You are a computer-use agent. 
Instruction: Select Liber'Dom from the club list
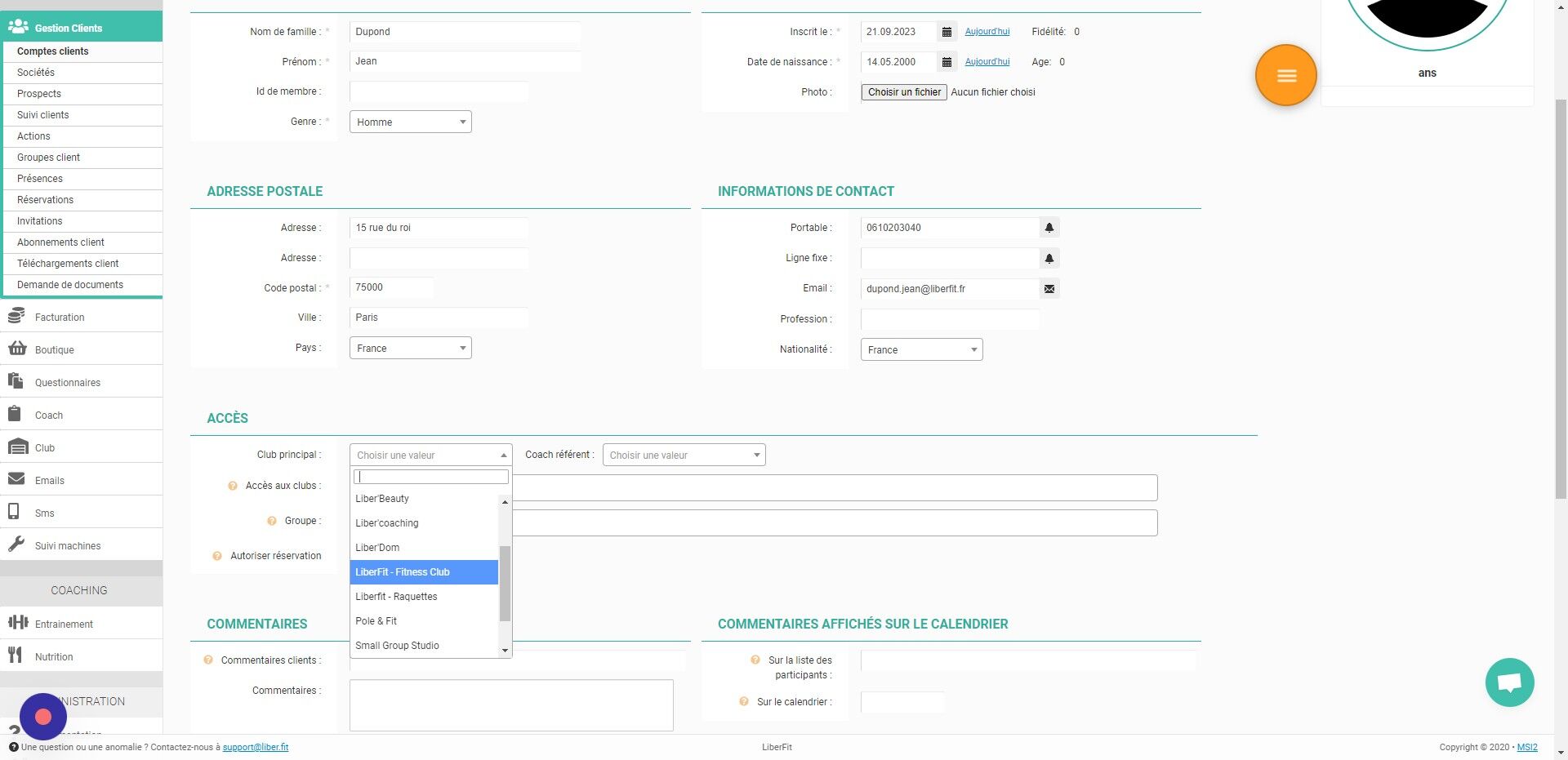[425, 548]
